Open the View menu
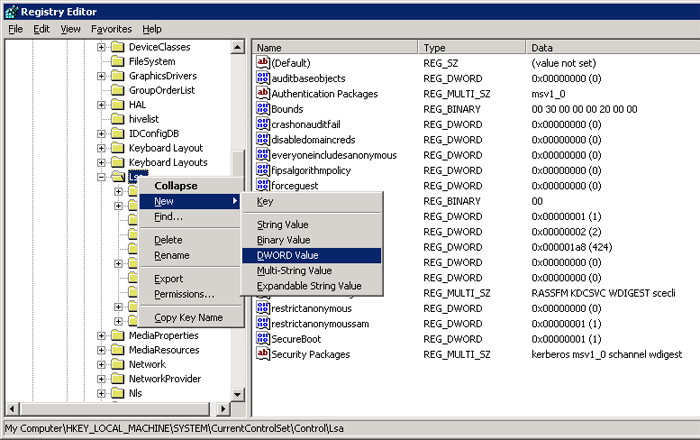The image size is (700, 440). click(71, 29)
